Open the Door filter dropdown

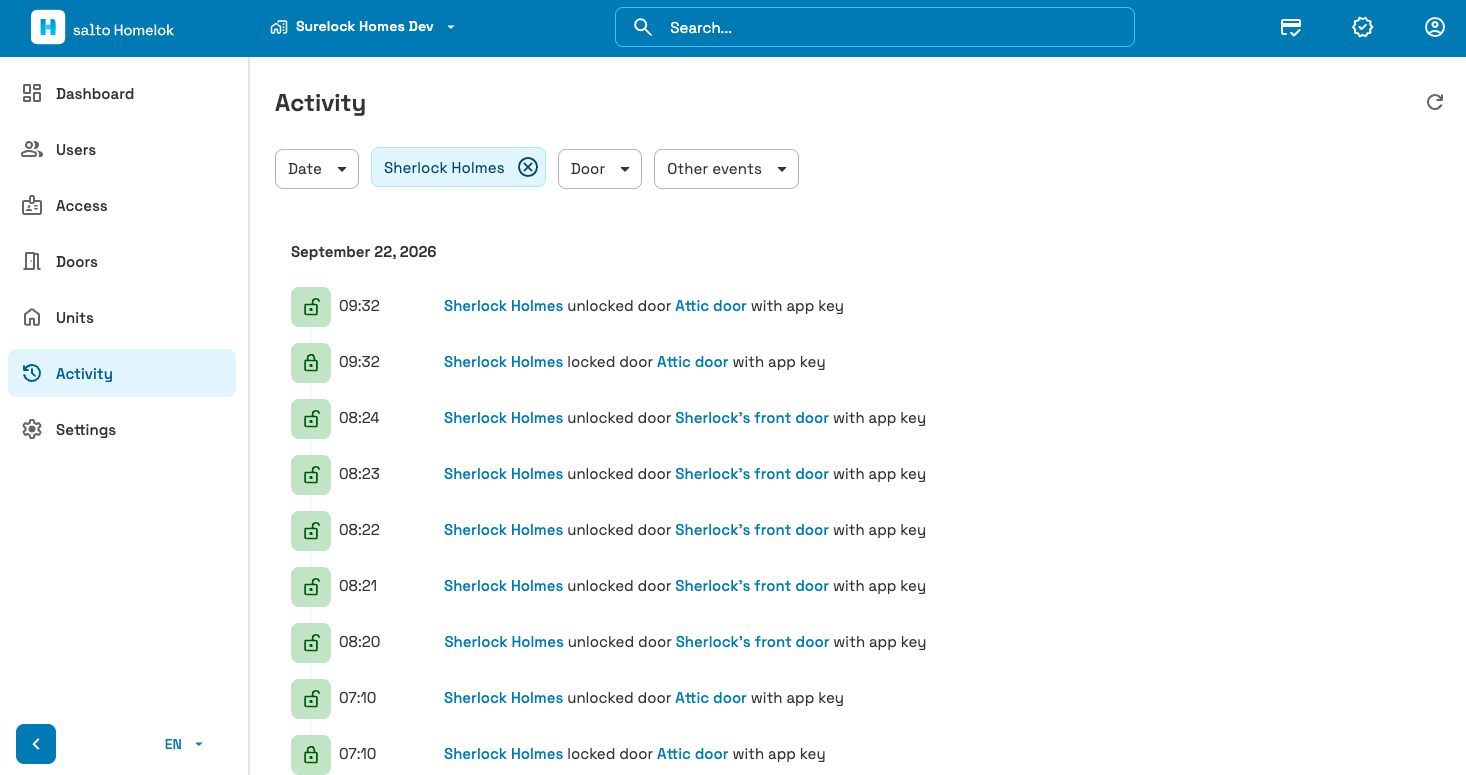600,169
